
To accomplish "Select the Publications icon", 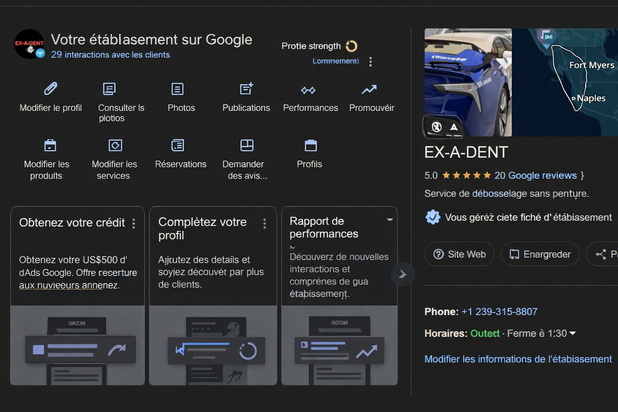I will click(x=246, y=89).
